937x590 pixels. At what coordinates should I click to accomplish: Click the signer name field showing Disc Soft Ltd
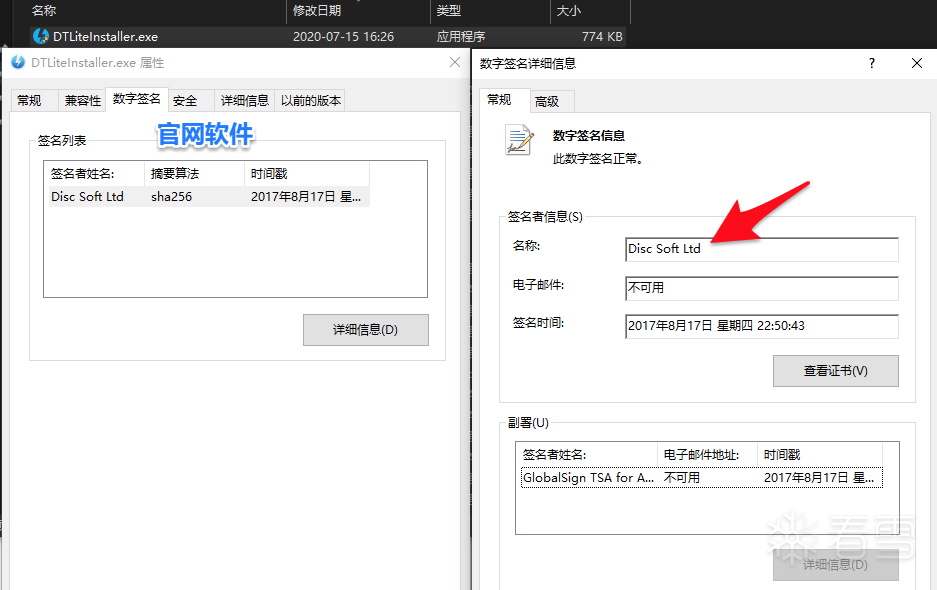coord(761,249)
